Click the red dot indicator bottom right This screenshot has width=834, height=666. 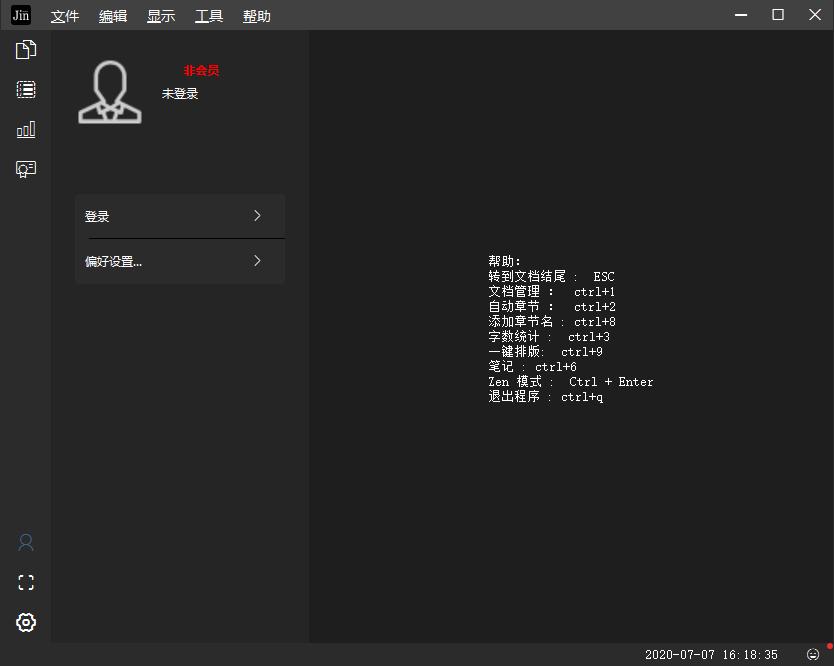[828, 648]
